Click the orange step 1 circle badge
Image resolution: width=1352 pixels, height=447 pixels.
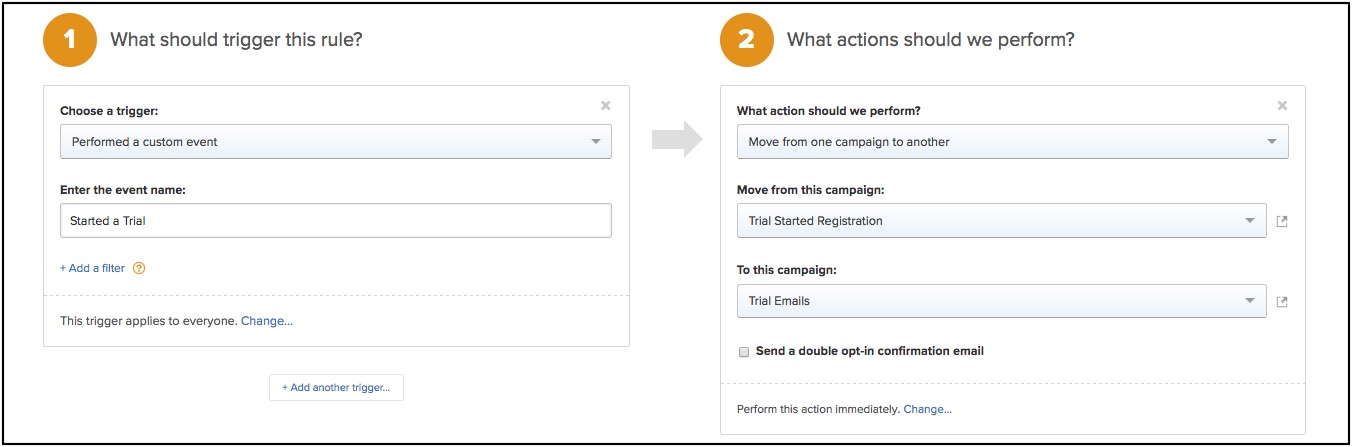click(x=68, y=41)
